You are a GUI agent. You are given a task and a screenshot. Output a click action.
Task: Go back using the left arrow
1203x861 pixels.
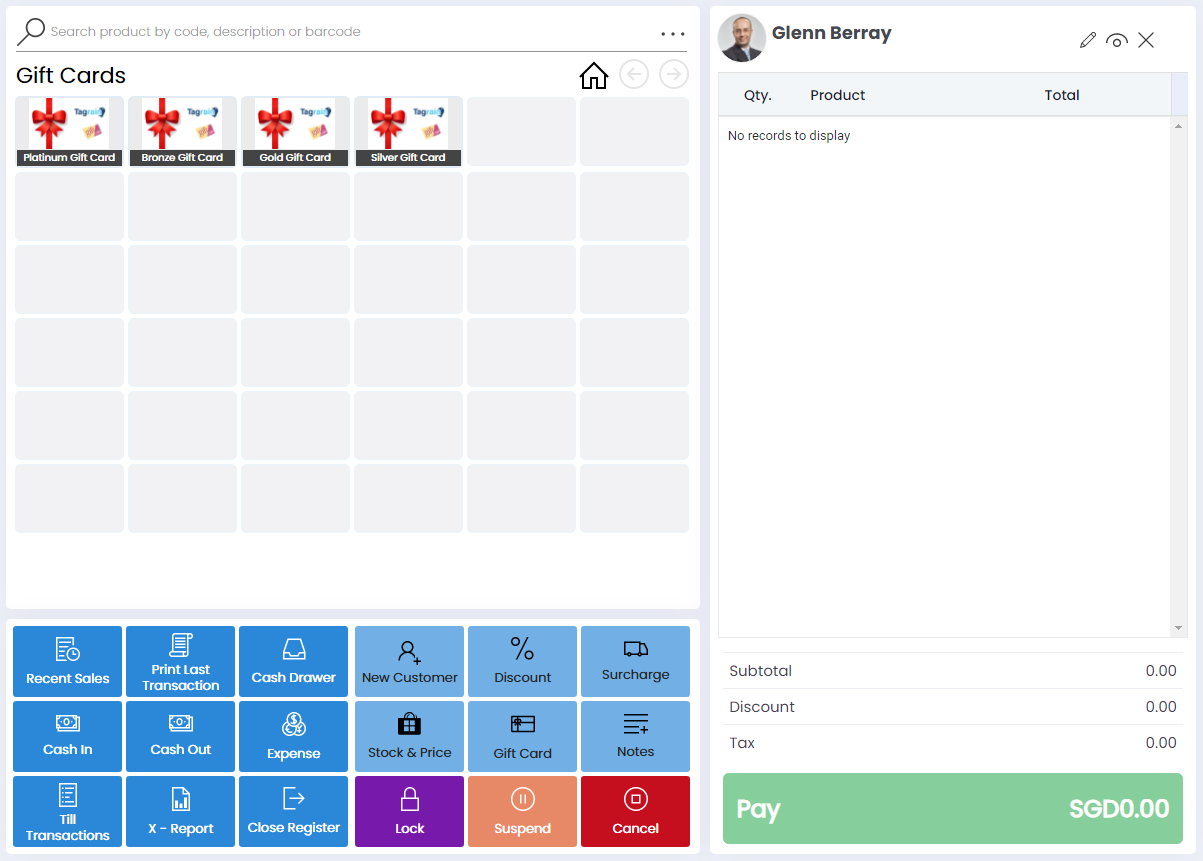point(633,74)
